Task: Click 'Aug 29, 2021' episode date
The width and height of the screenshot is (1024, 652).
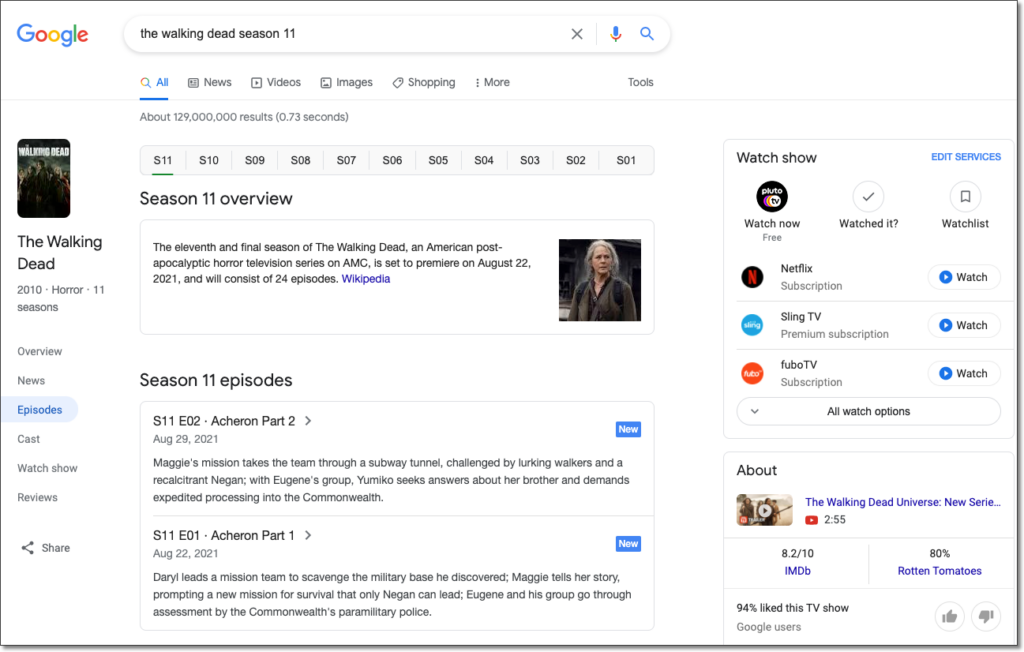Action: click(185, 439)
